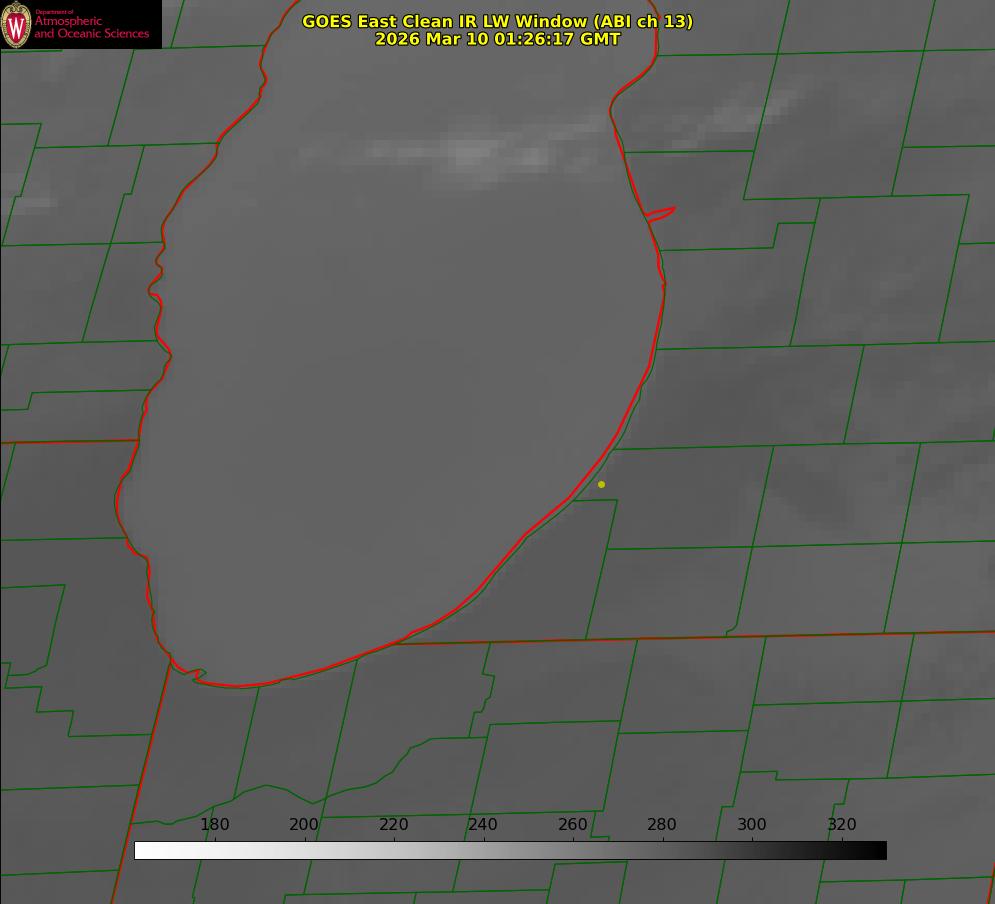The width and height of the screenshot is (995, 904).
Task: Click the bright cloud streak over the lake
Action: point(470,153)
